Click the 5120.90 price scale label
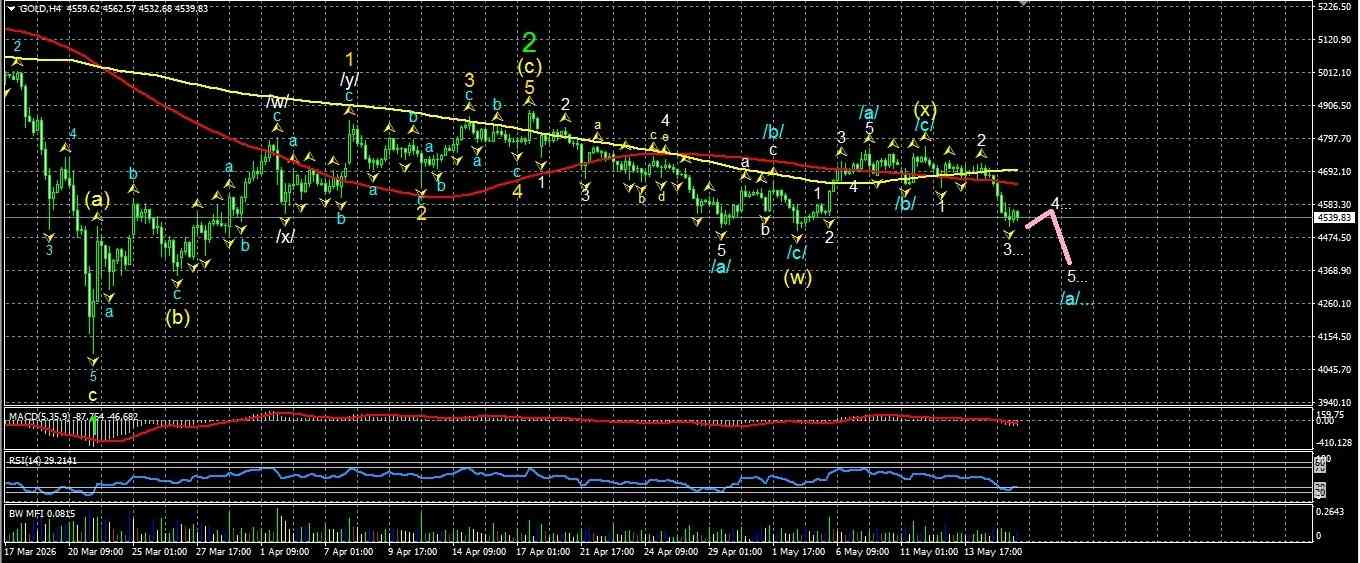The image size is (1360, 563). click(x=1335, y=40)
